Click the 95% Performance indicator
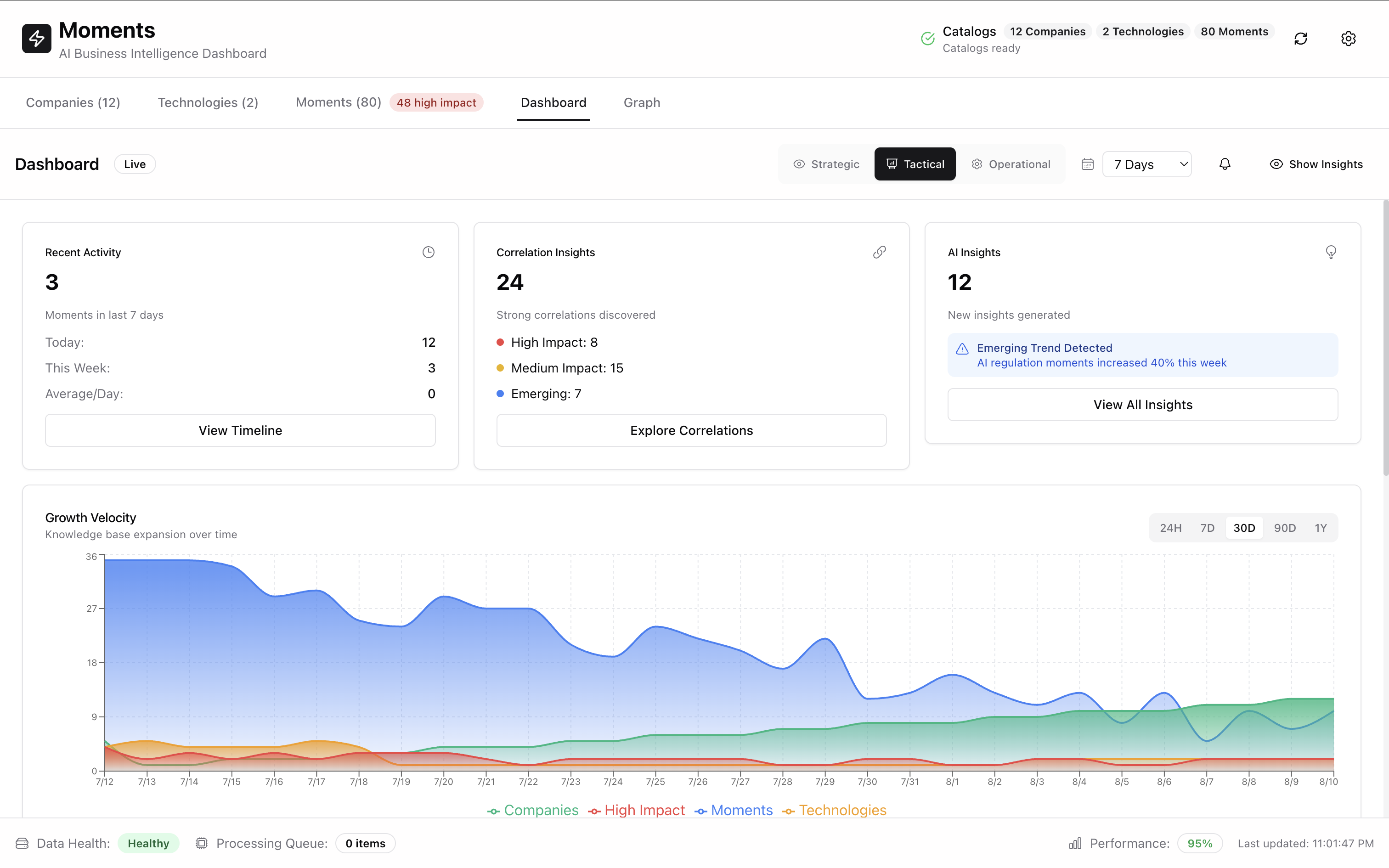Viewport: 1389px width, 868px height. click(x=1201, y=843)
